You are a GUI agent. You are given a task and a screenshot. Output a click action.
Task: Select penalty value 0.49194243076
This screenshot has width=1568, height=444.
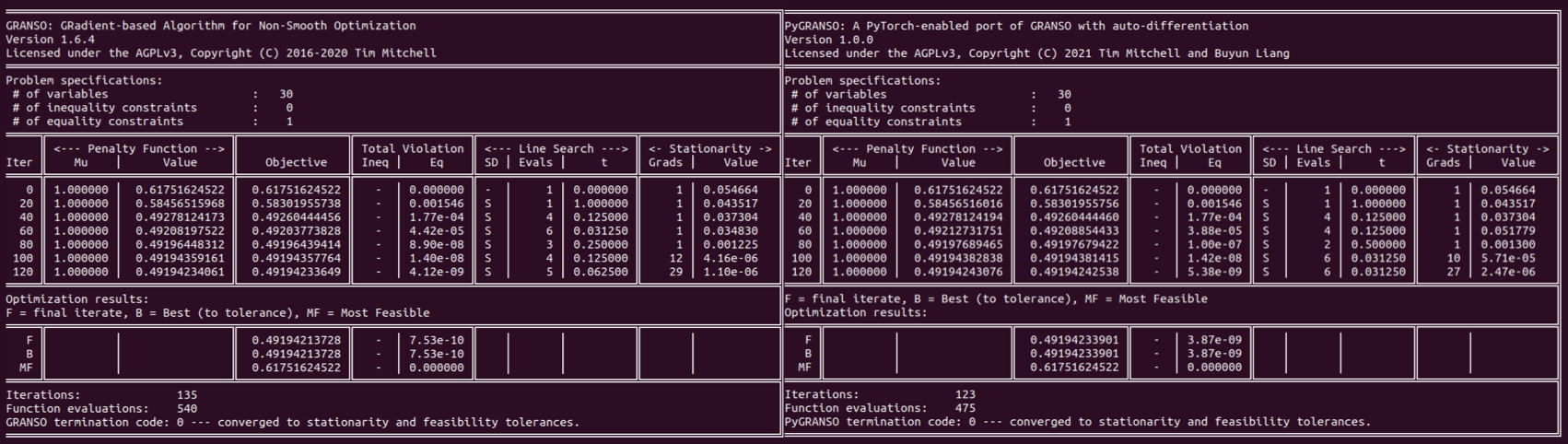click(958, 272)
